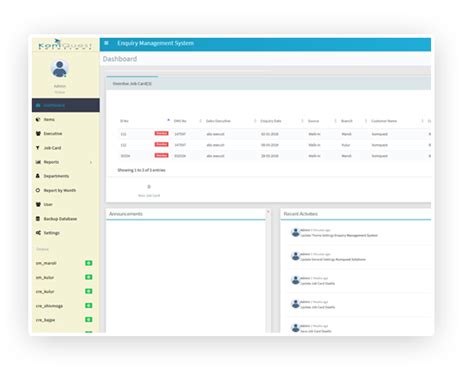Click the Items menu icon

pos(38,119)
